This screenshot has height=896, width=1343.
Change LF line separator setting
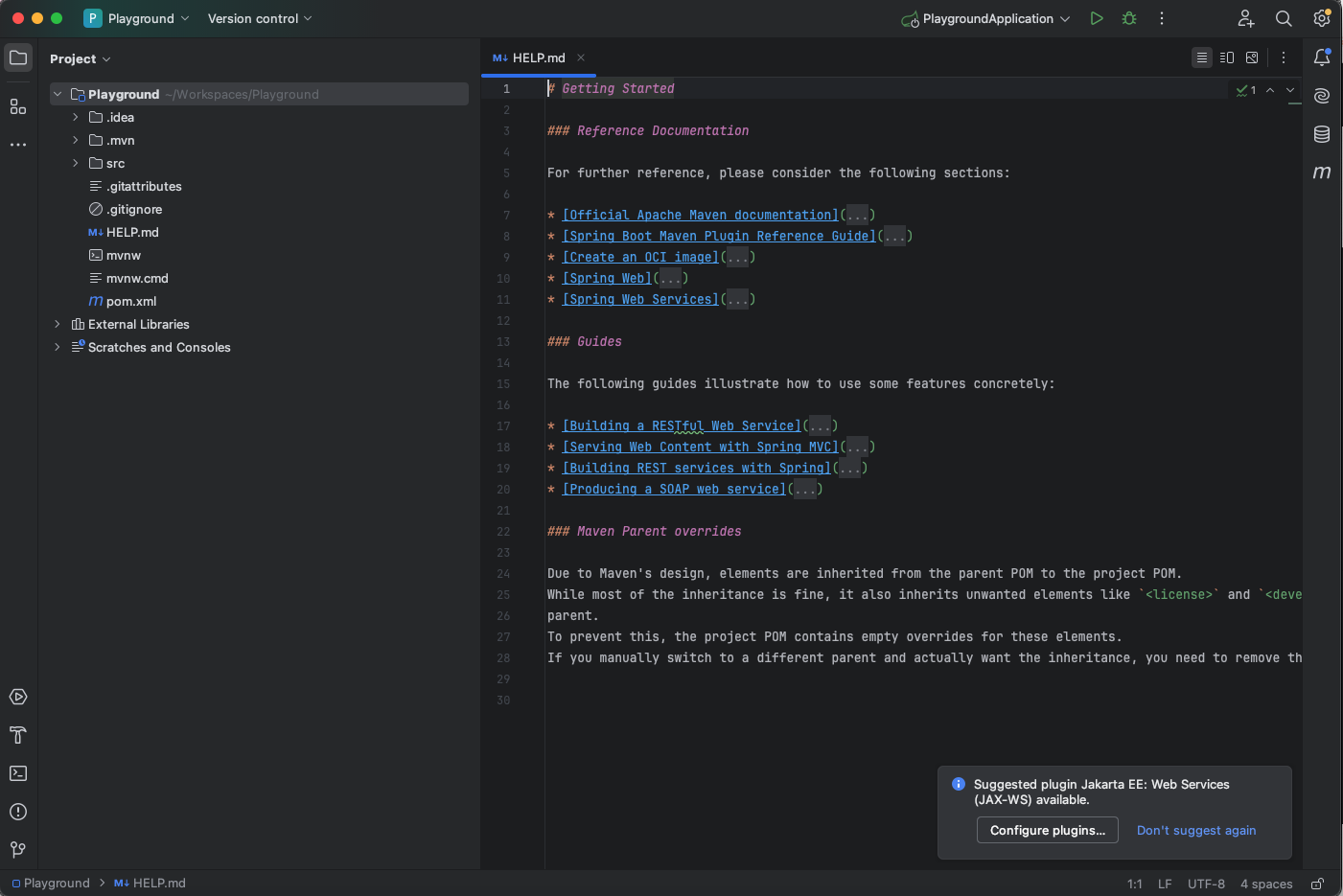(1165, 884)
